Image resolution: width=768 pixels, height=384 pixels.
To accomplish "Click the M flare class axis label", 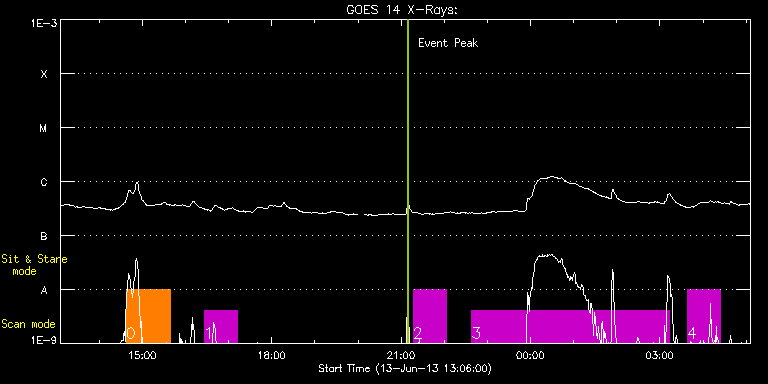I will [x=44, y=128].
